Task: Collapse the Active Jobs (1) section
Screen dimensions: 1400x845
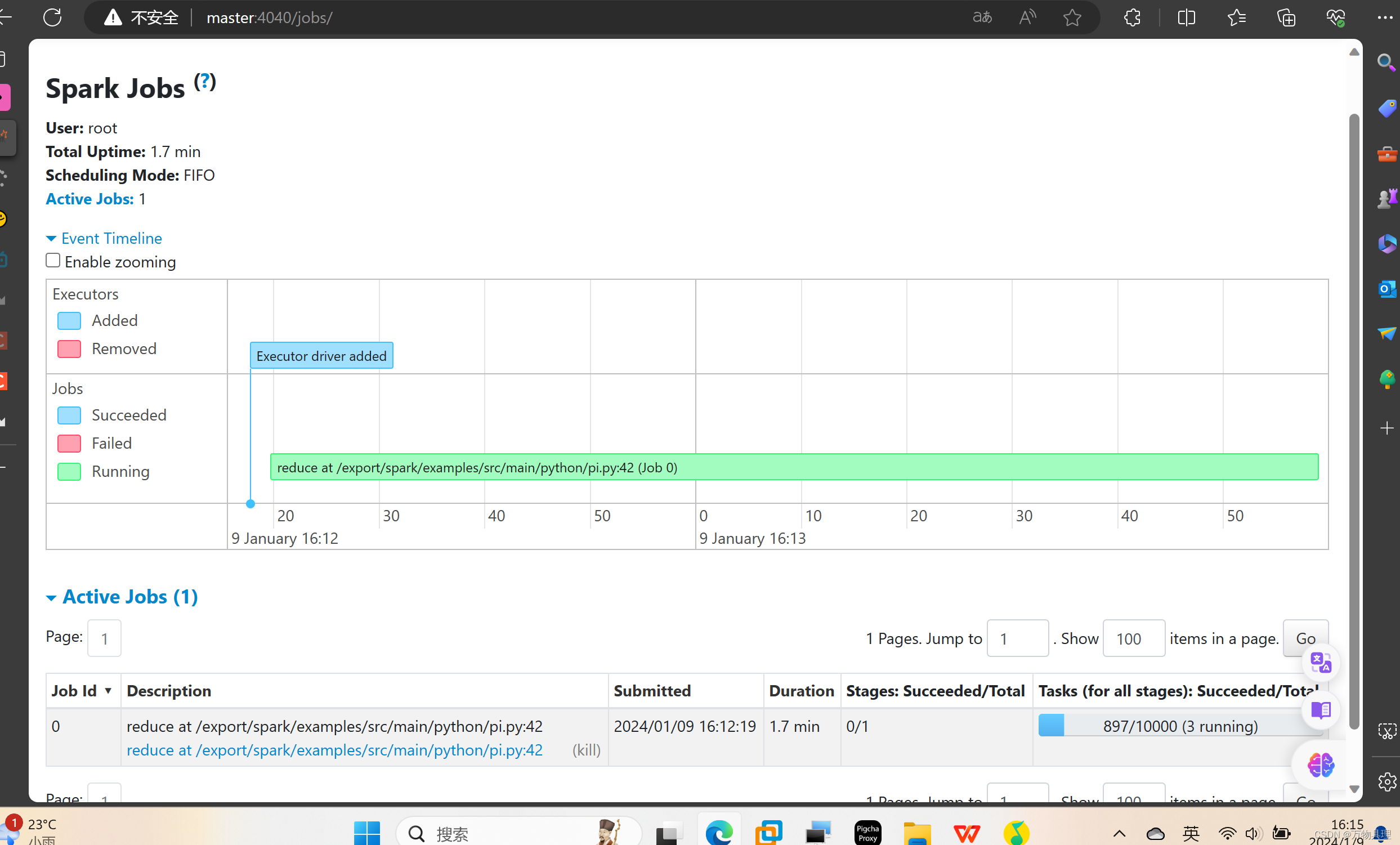Action: click(x=122, y=597)
